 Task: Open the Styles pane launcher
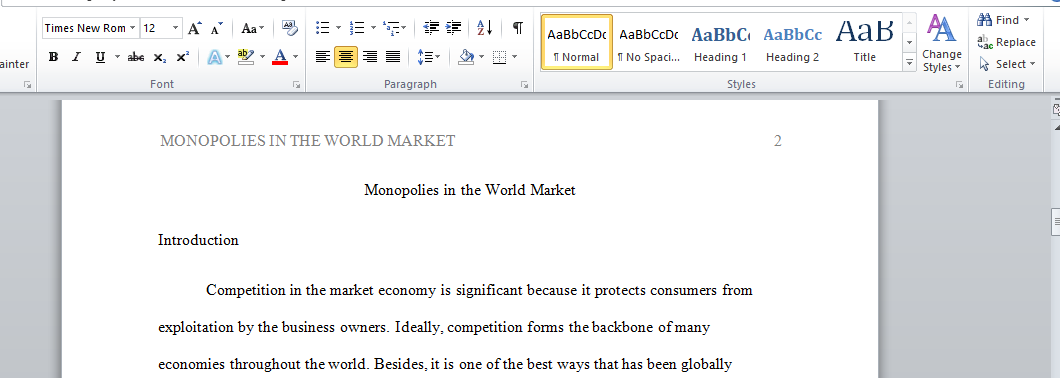coord(959,85)
